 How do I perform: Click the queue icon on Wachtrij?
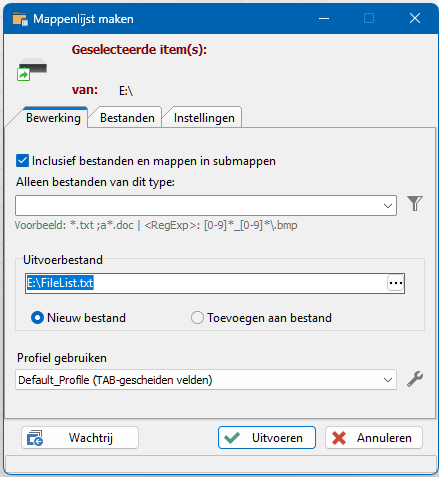35,438
